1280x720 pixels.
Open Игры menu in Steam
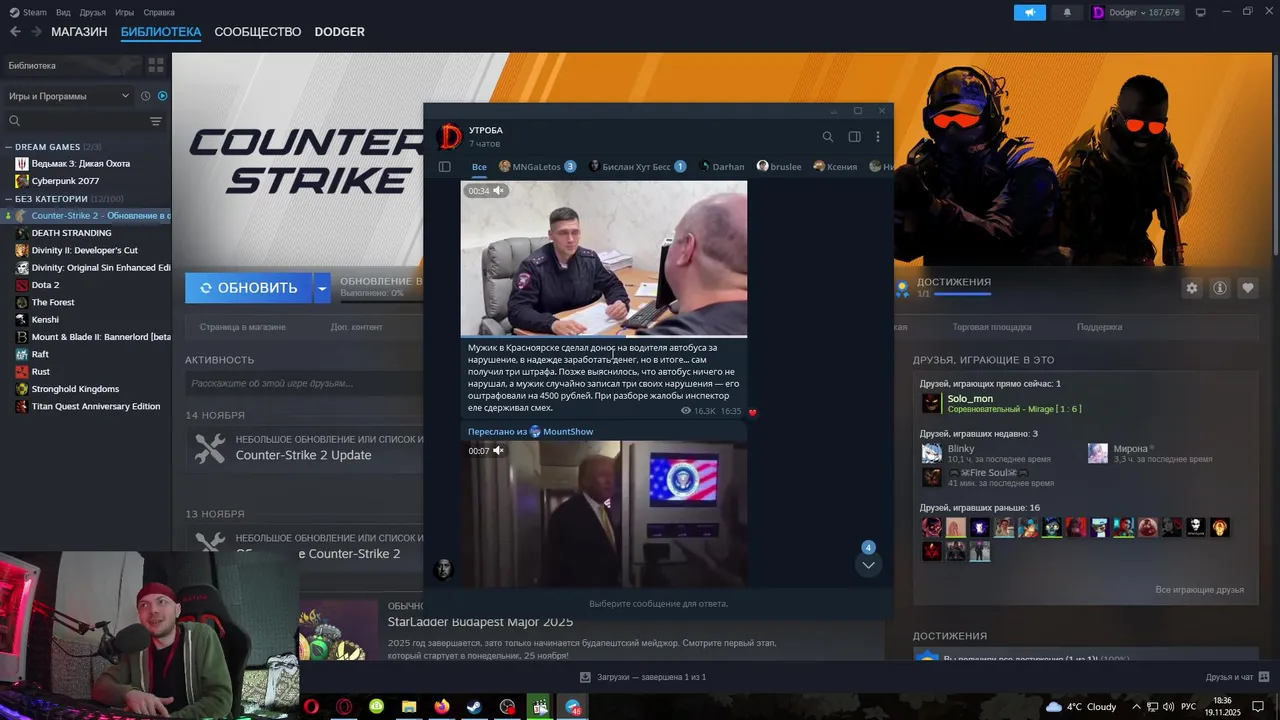click(124, 12)
